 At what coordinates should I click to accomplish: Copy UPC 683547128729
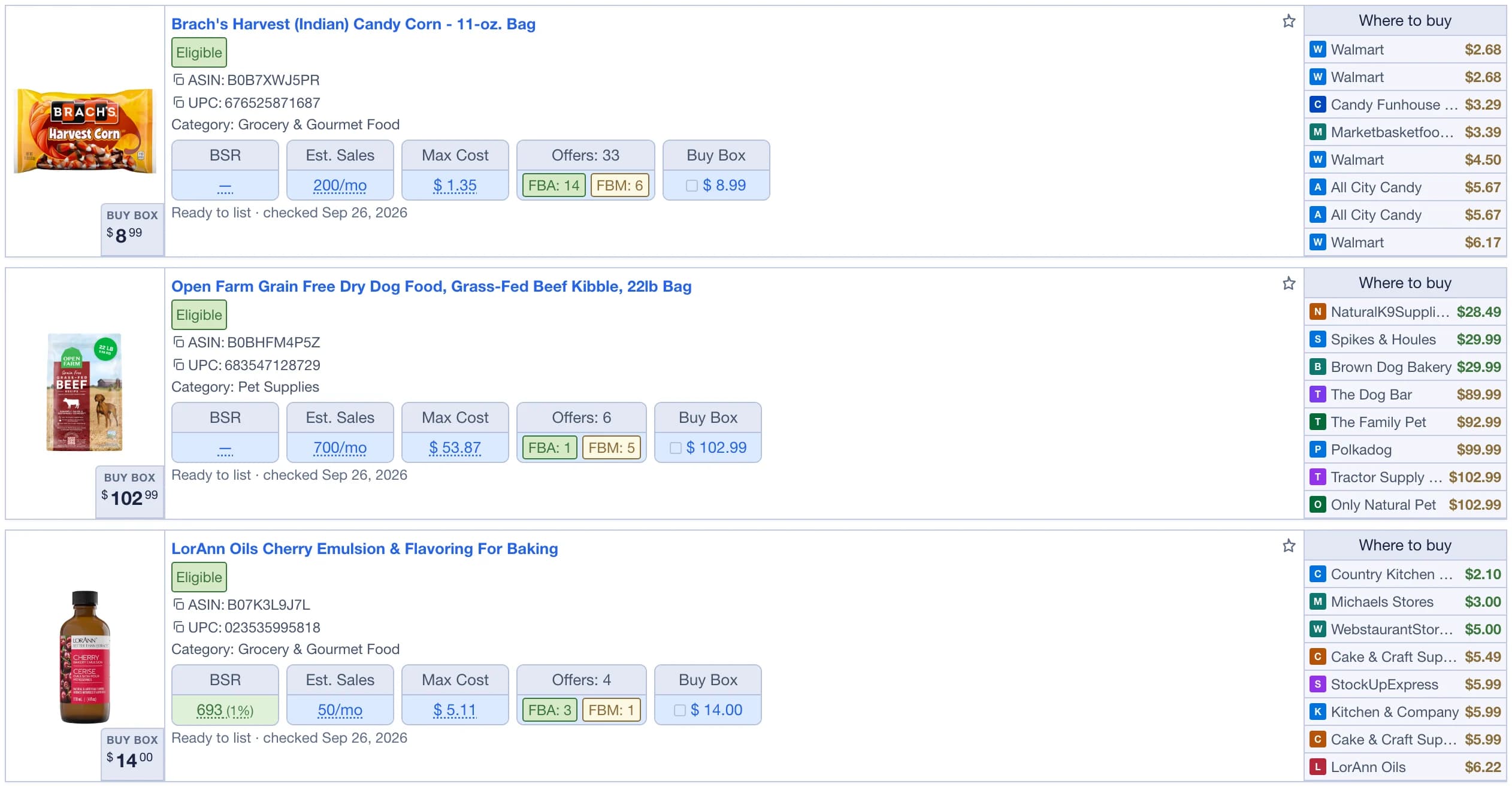[179, 365]
